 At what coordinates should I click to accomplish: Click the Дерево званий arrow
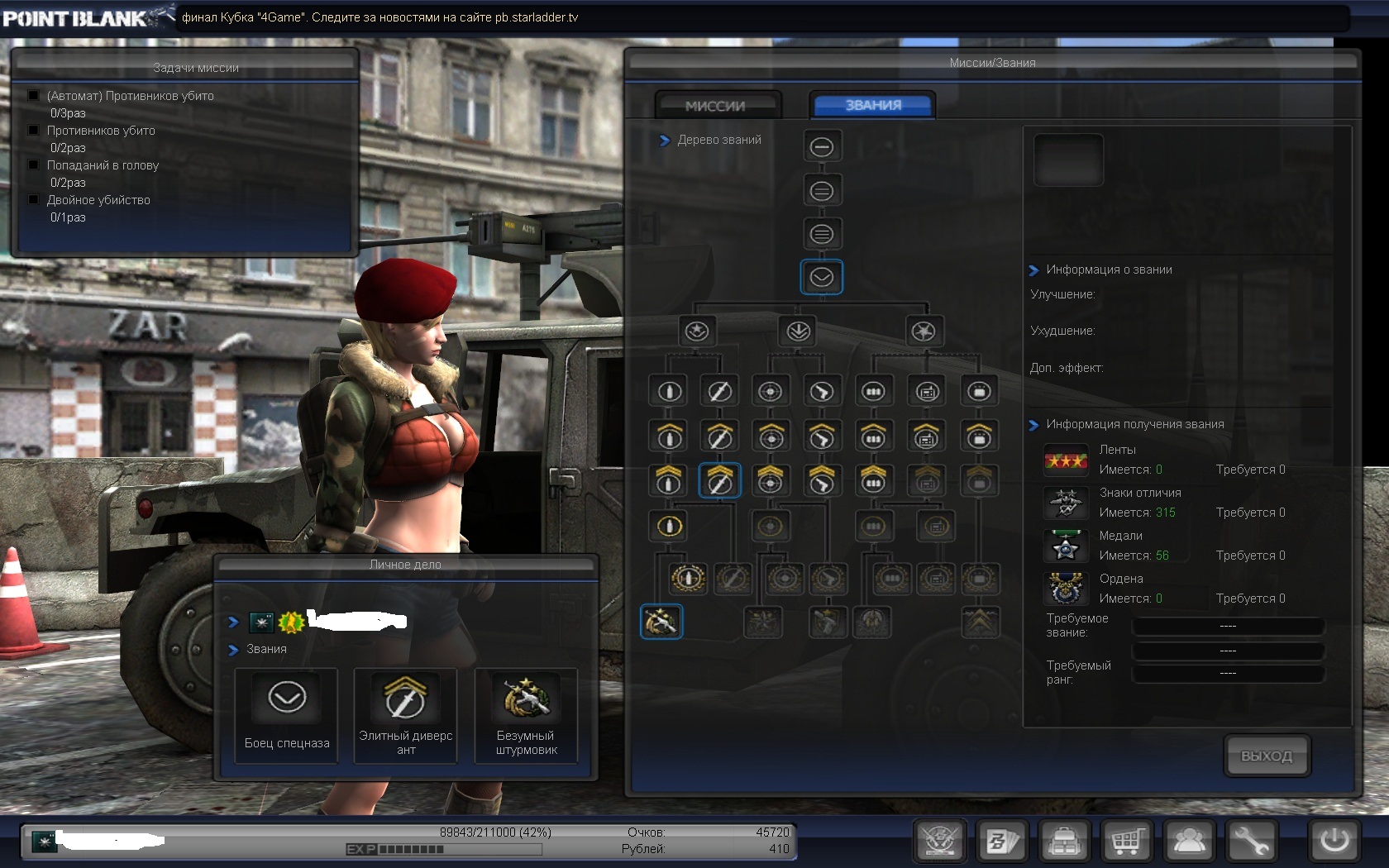point(665,141)
